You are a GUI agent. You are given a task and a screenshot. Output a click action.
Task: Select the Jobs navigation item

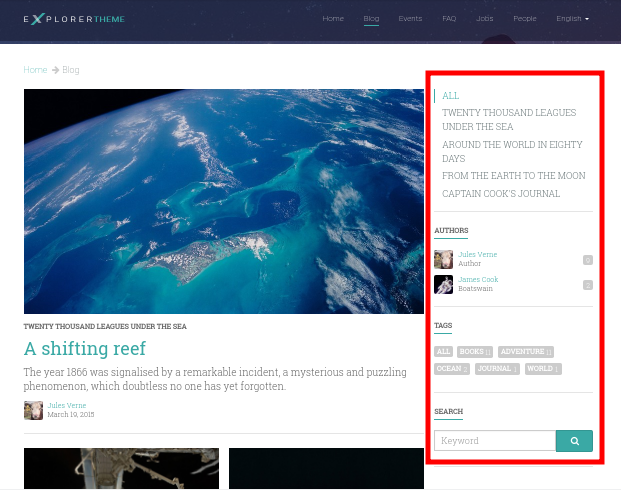pyautogui.click(x=484, y=19)
